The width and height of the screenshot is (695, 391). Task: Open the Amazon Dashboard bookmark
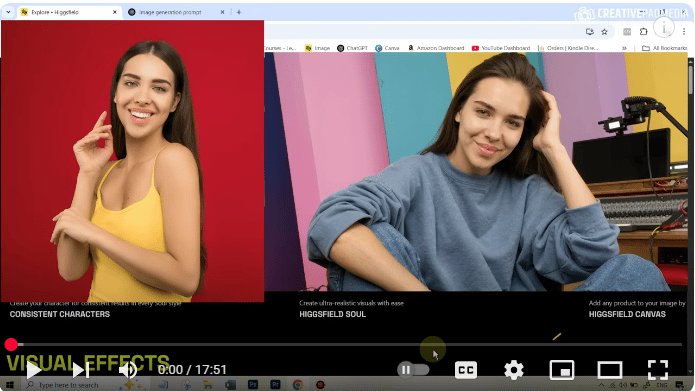click(x=436, y=48)
